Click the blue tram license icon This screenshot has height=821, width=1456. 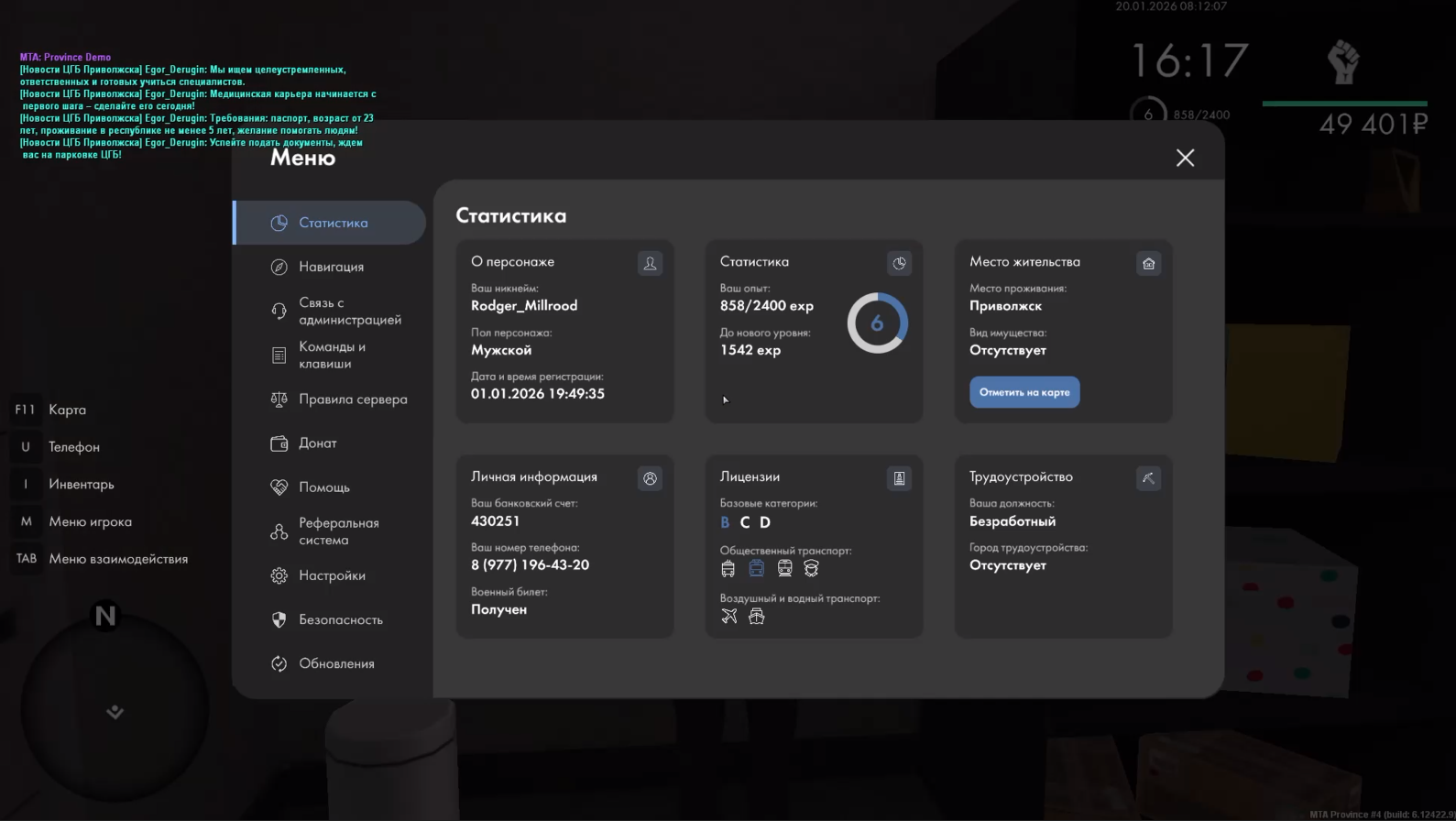[x=756, y=569]
